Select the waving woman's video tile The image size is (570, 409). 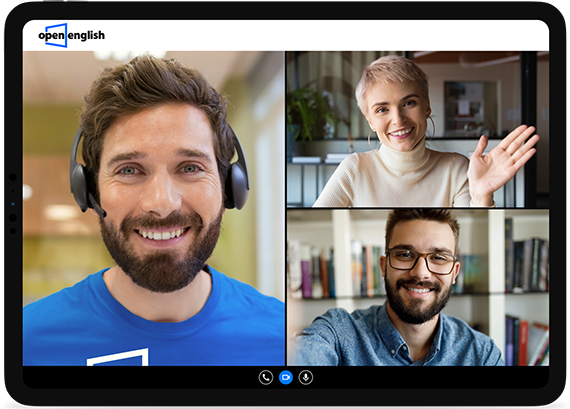pos(418,129)
